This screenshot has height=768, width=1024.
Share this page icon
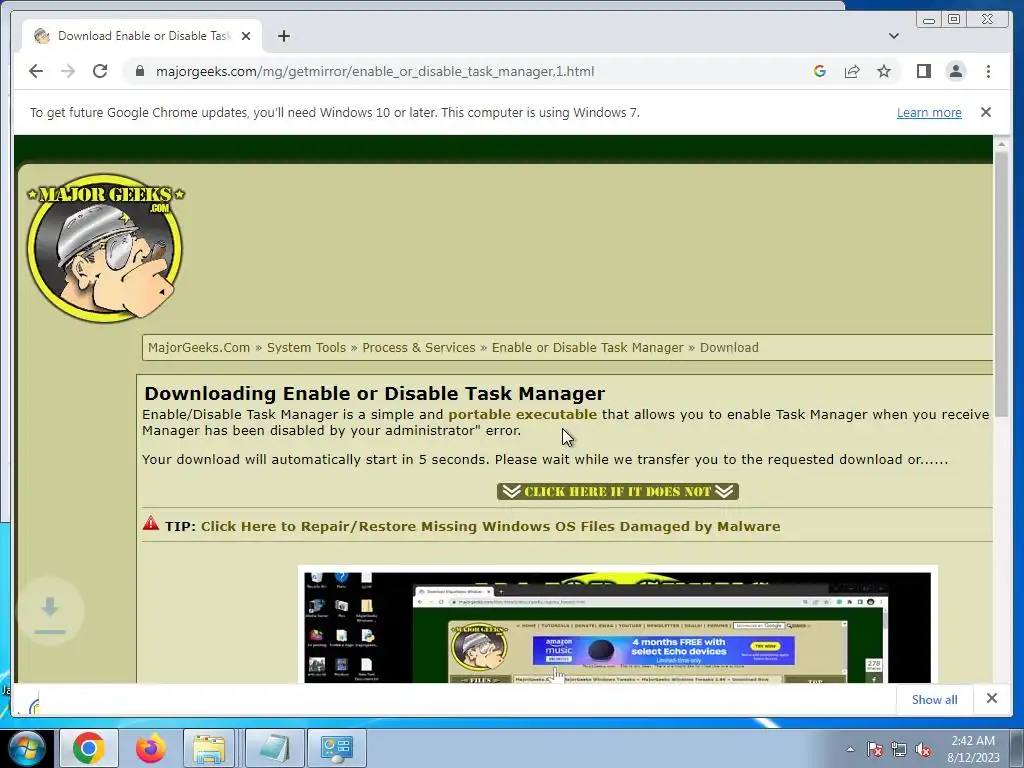852,71
